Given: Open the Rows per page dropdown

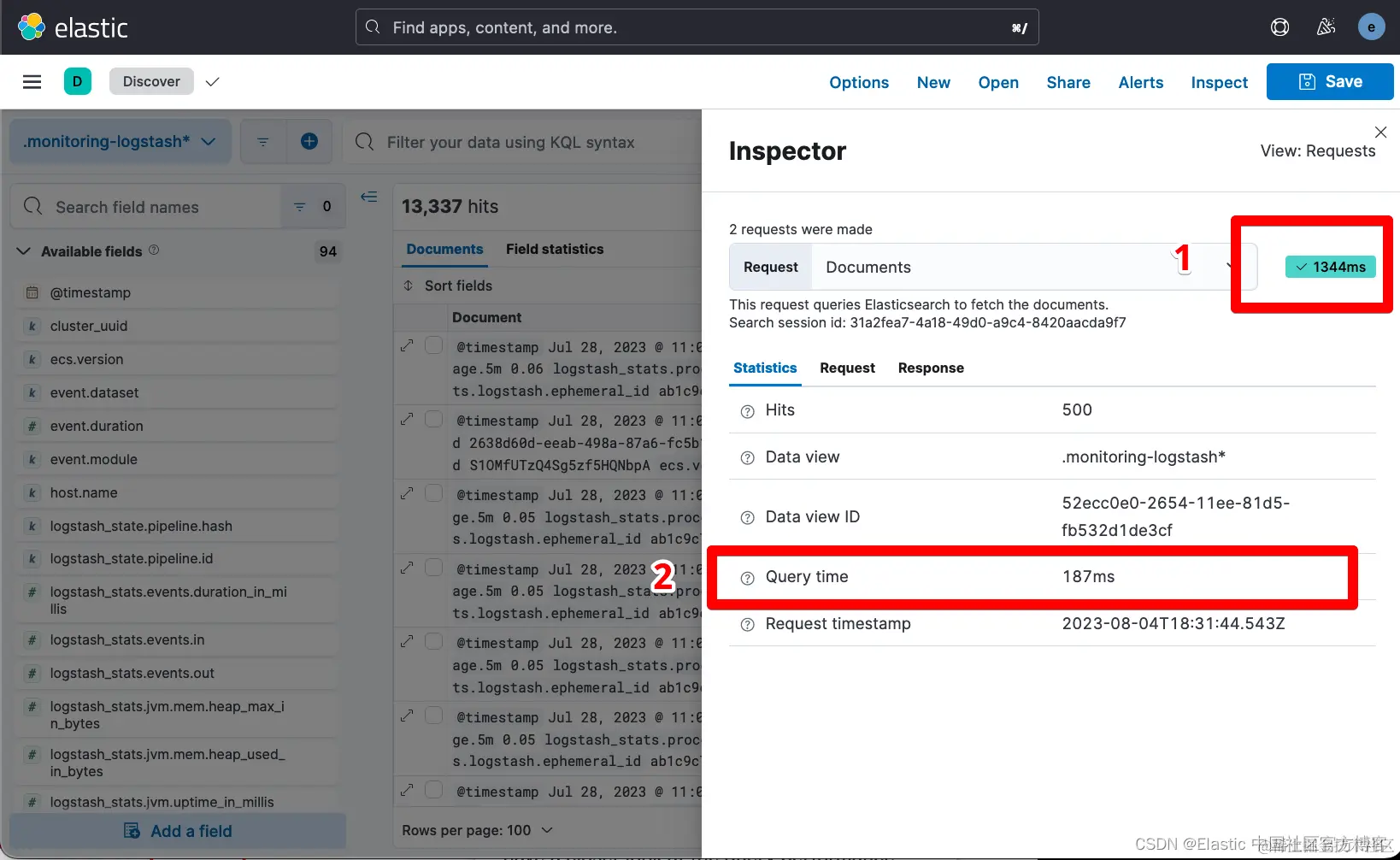Looking at the screenshot, I should [477, 830].
